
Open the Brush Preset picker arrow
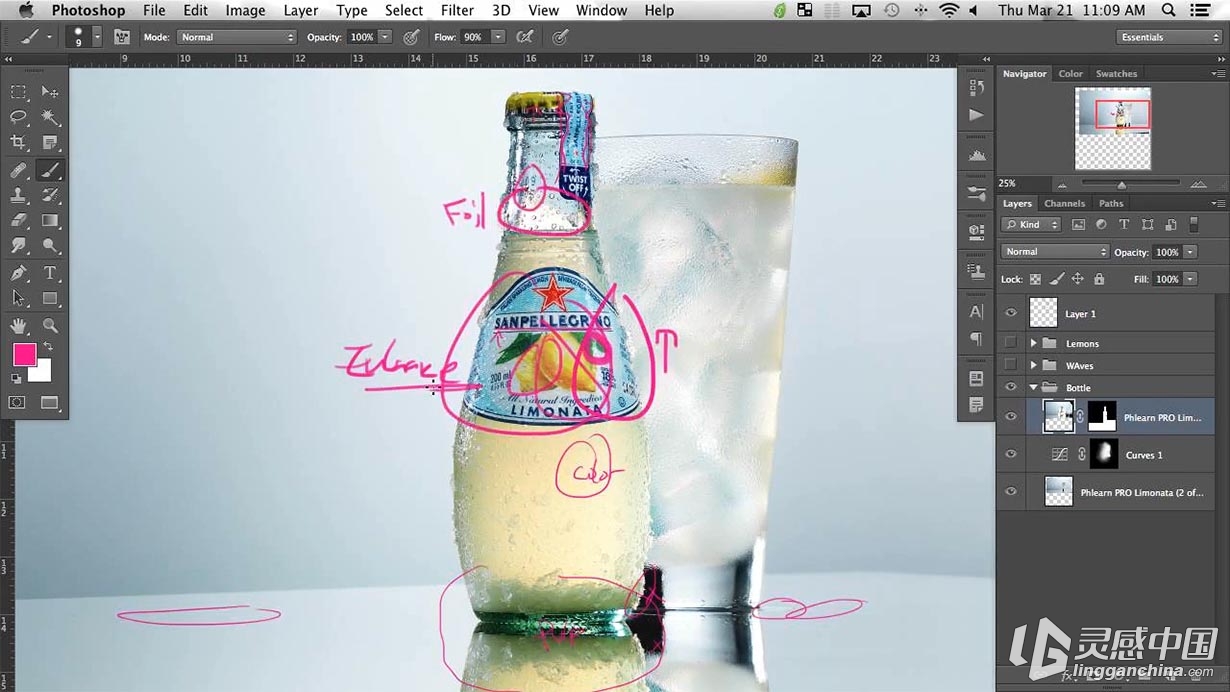[97, 37]
